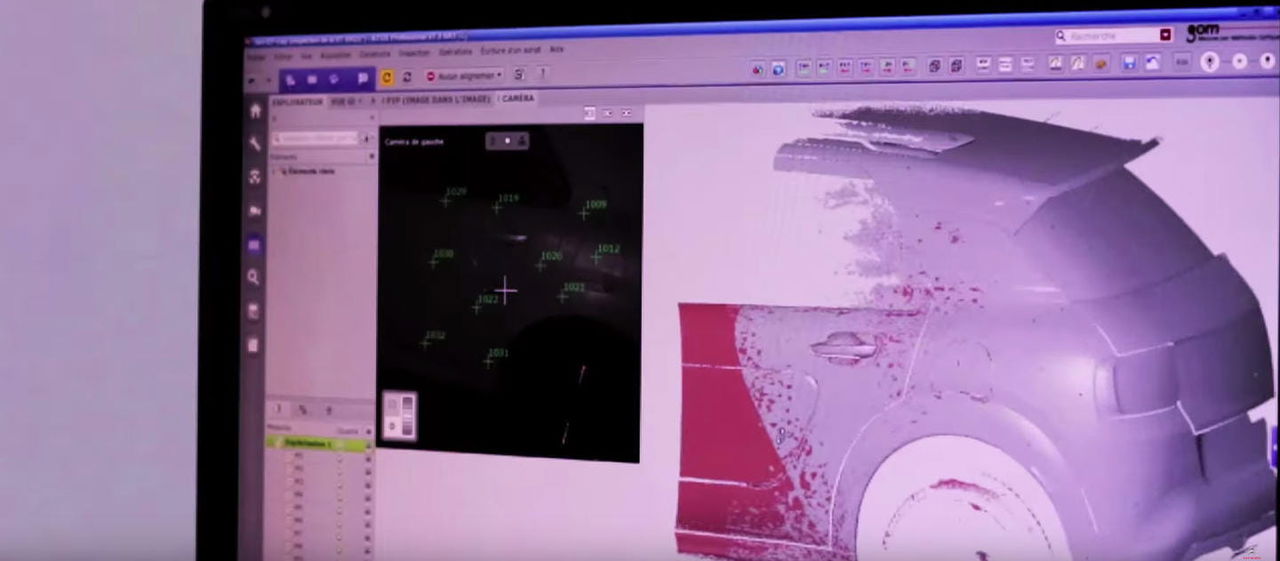Open the Aucun alignement dropdown
The image size is (1280, 561).
point(464,76)
